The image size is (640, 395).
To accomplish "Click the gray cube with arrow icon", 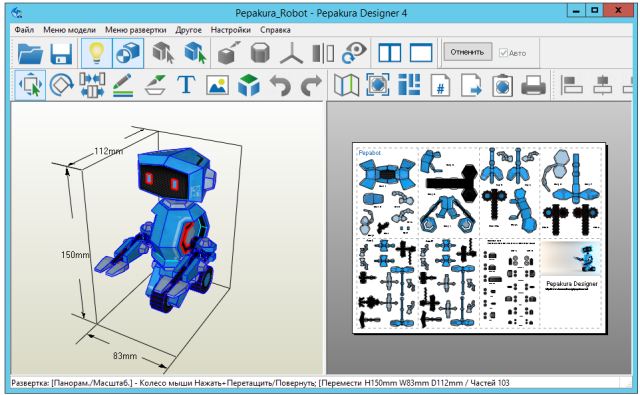I will pos(229,53).
